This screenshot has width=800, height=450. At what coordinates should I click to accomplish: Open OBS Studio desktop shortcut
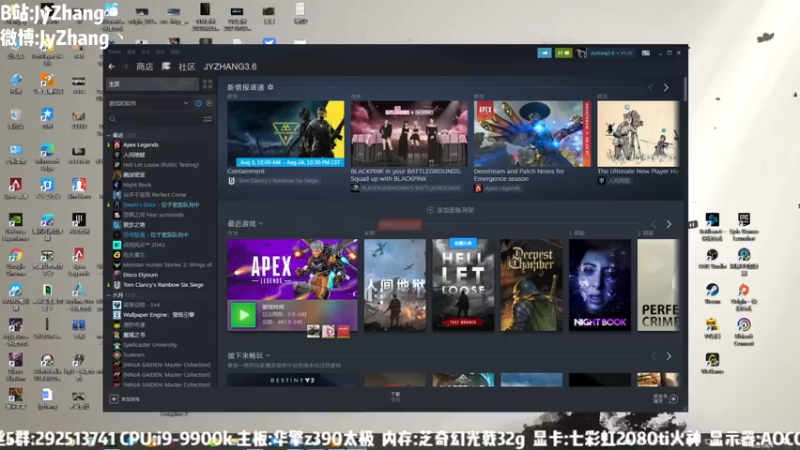tap(712, 258)
